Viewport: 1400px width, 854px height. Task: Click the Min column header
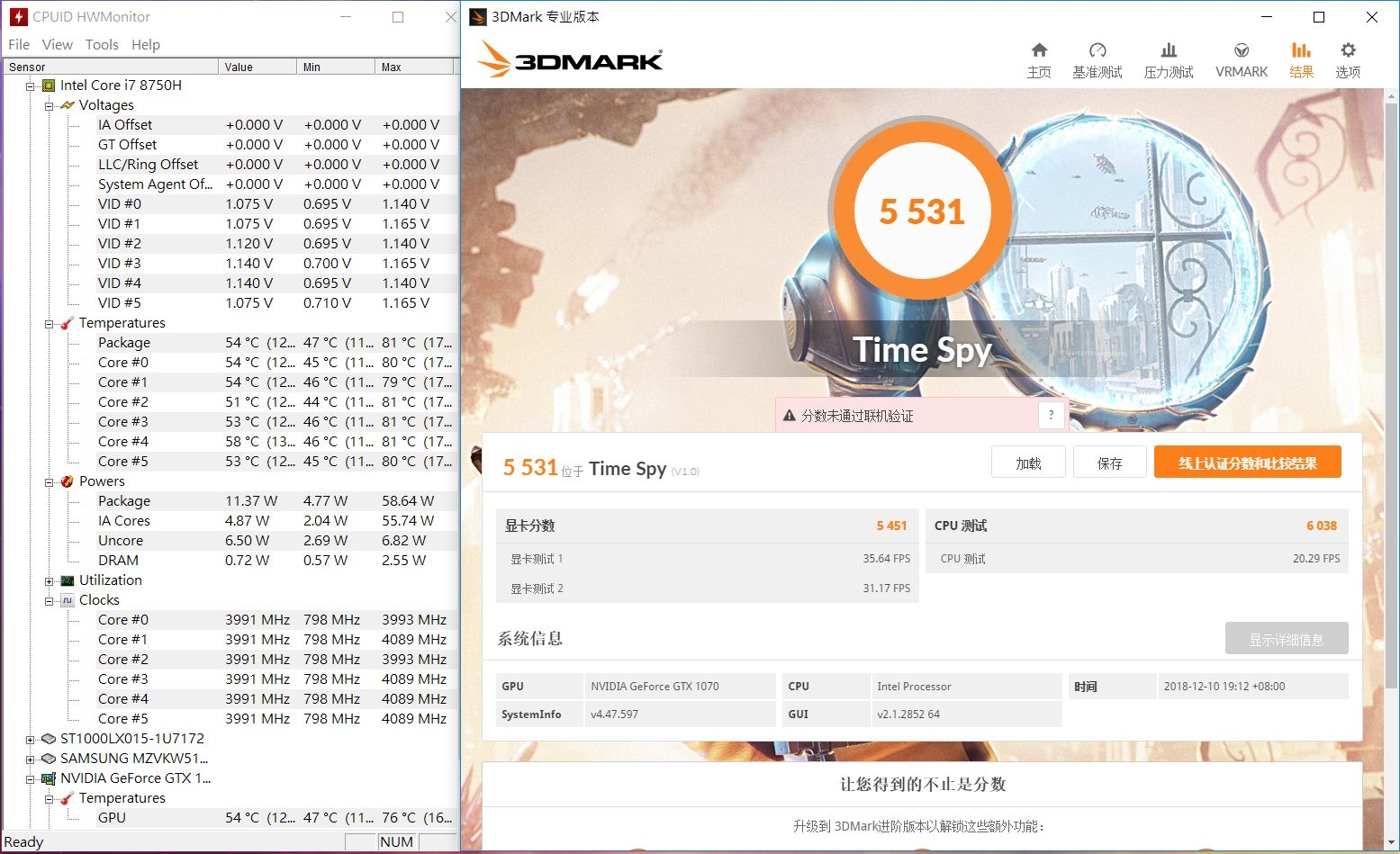click(x=336, y=67)
